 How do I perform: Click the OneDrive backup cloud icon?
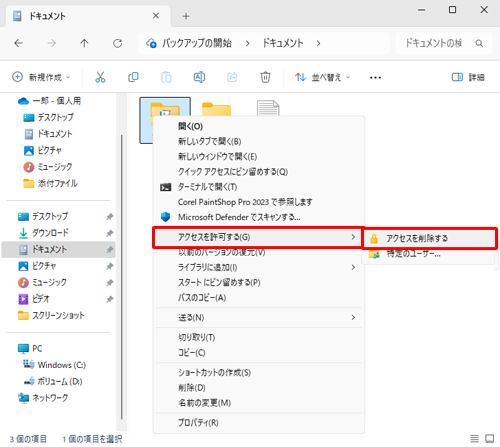[151, 43]
